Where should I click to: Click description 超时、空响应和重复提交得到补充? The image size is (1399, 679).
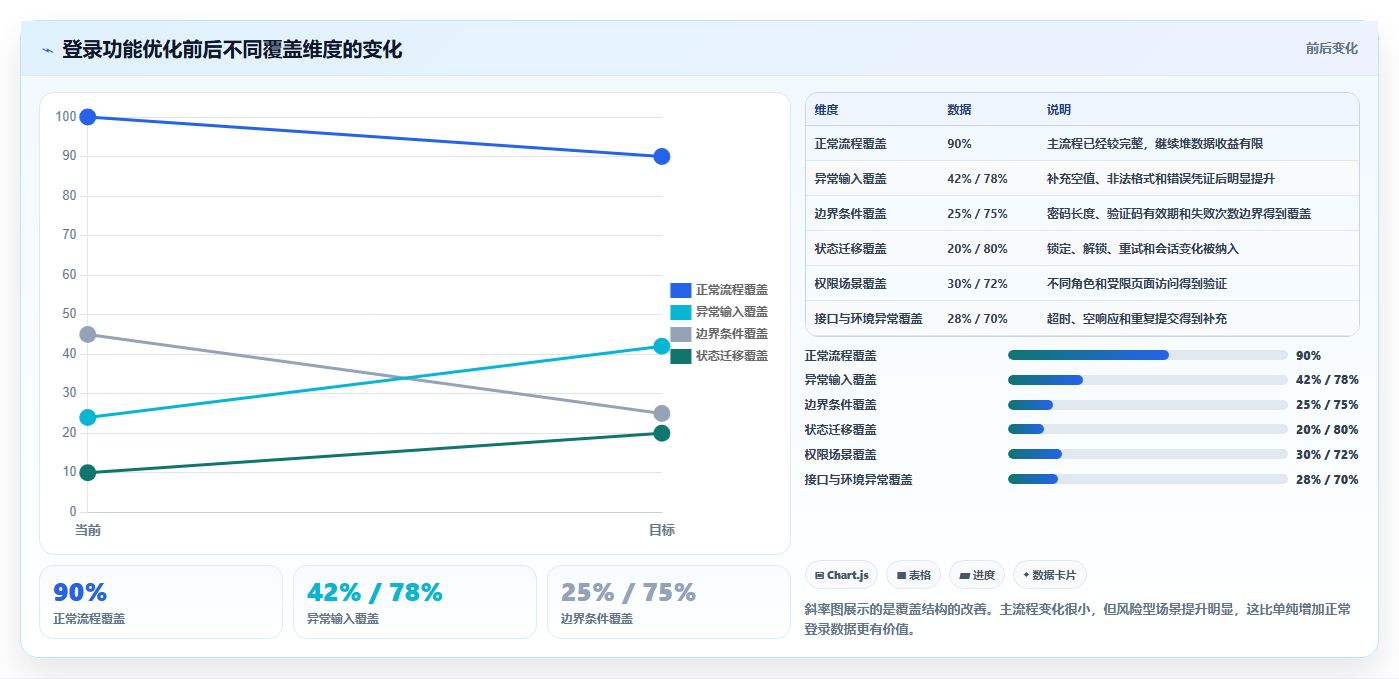[x=1137, y=319]
